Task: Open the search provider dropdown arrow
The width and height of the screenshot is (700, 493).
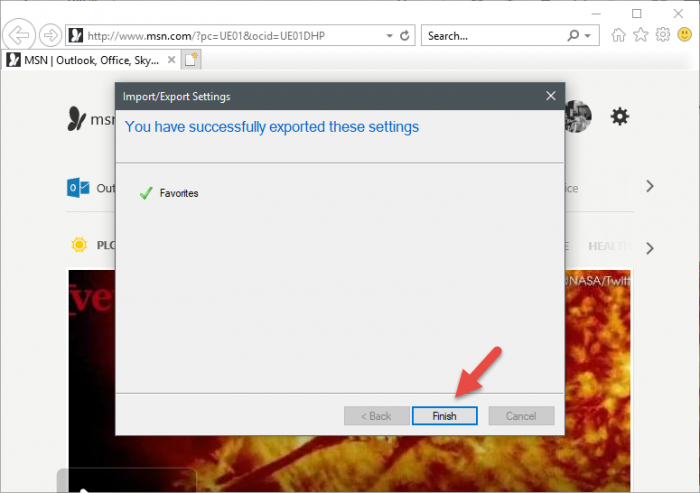Action: pos(588,36)
